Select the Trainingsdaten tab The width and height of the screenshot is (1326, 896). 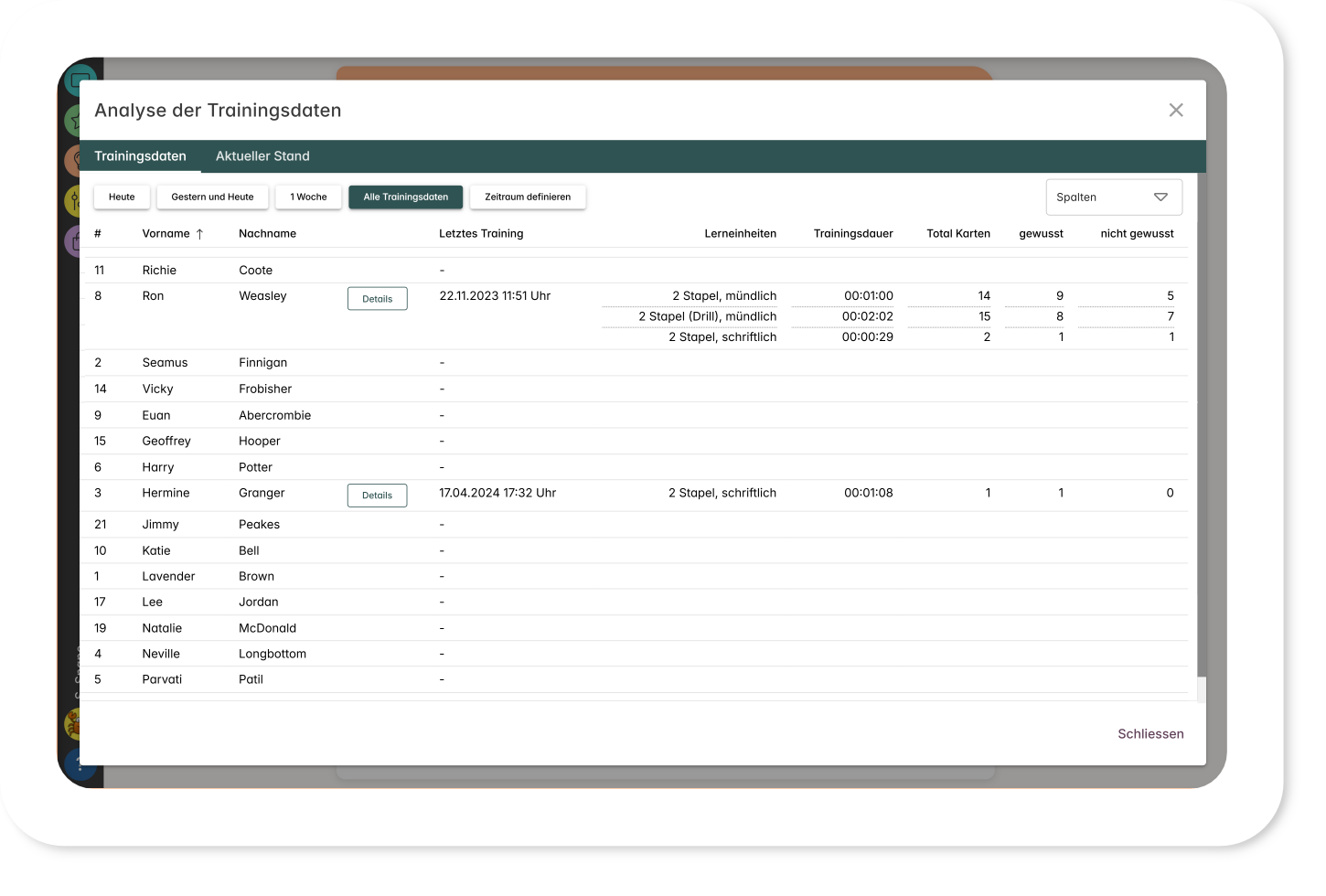pos(140,156)
